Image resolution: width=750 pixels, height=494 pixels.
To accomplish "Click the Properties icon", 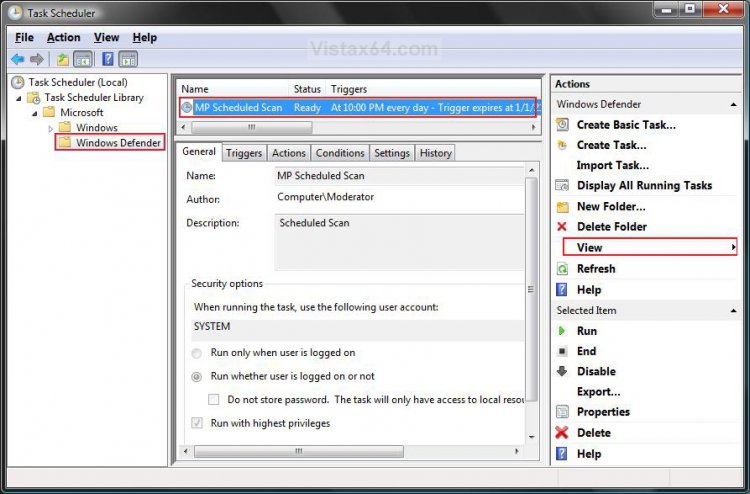I will pos(562,412).
